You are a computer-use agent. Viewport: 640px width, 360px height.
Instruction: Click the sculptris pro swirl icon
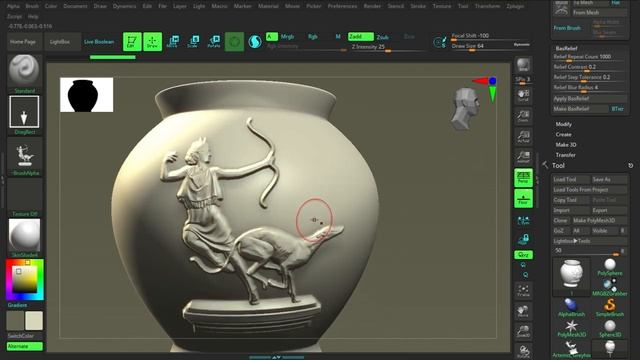pos(255,42)
